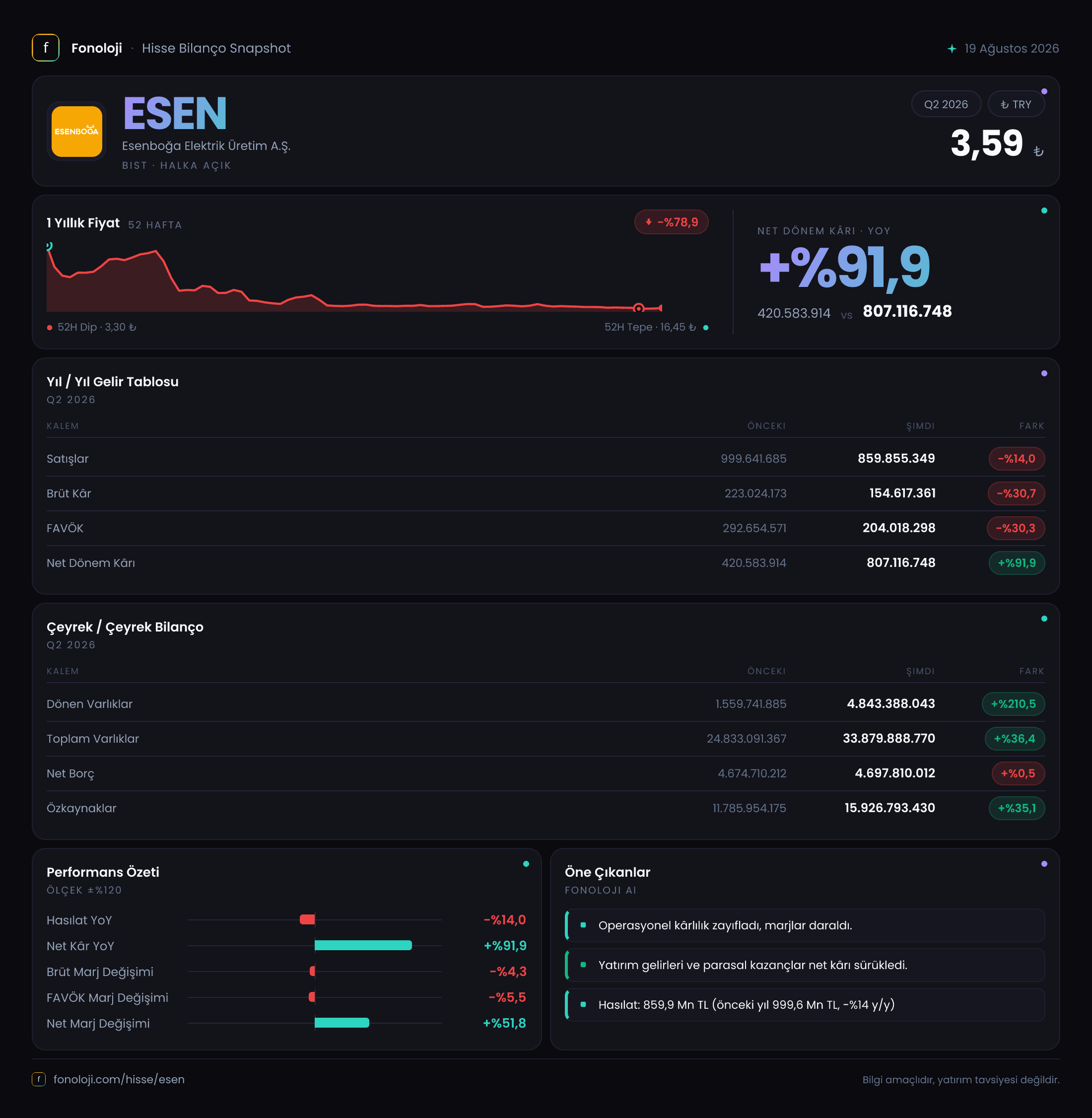
Task: Click the Net Kâr YoY teal bar
Action: point(363,945)
